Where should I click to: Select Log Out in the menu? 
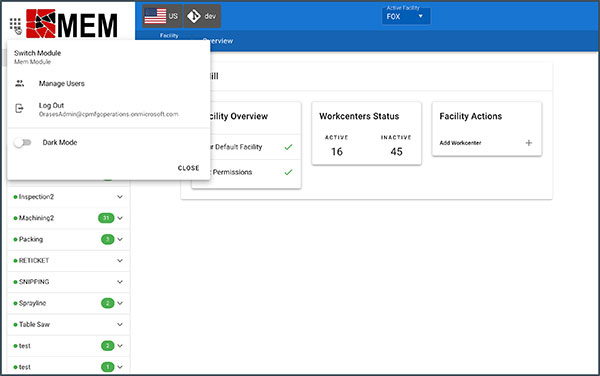108,109
